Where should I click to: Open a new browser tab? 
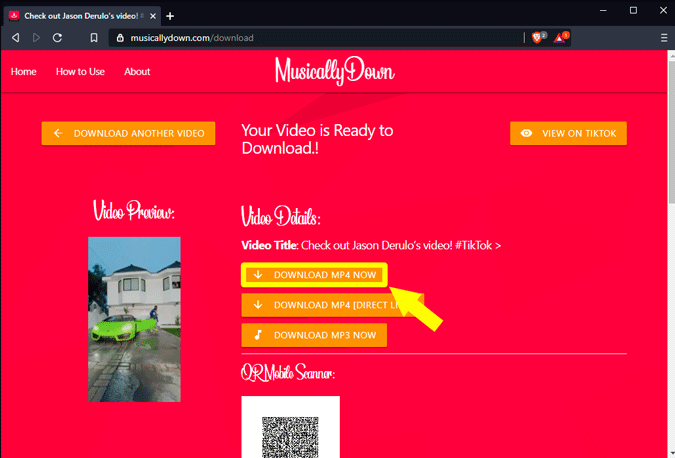pyautogui.click(x=170, y=16)
